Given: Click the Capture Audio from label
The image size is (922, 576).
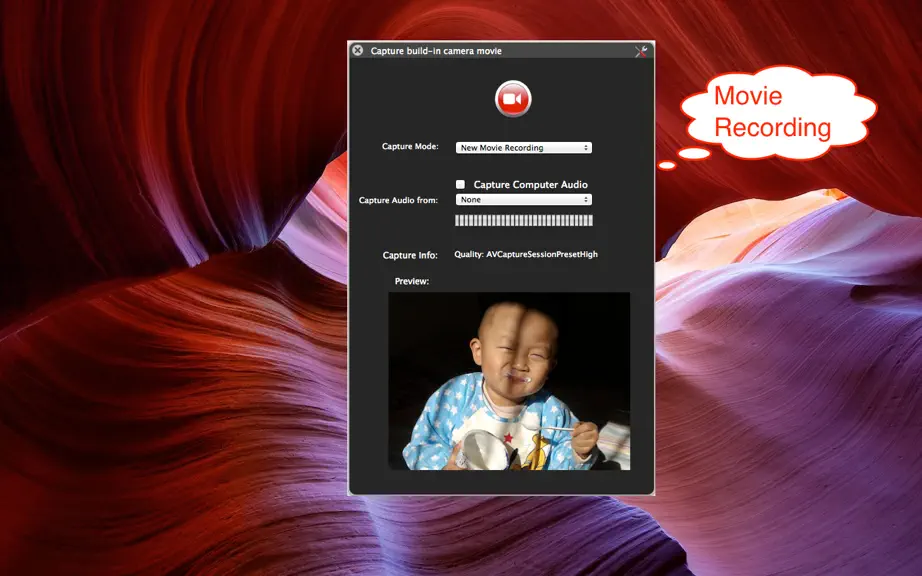Looking at the screenshot, I should click(x=398, y=200).
